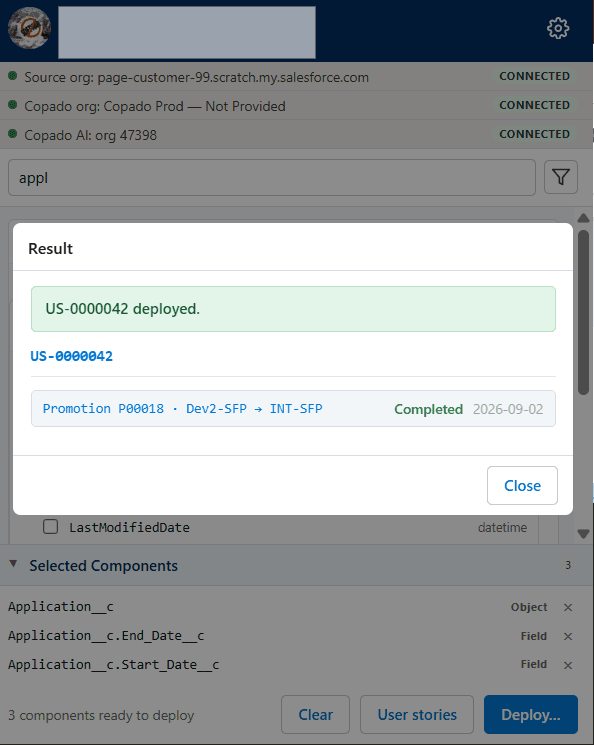Click the search field containing appl
594x745 pixels.
(272, 178)
